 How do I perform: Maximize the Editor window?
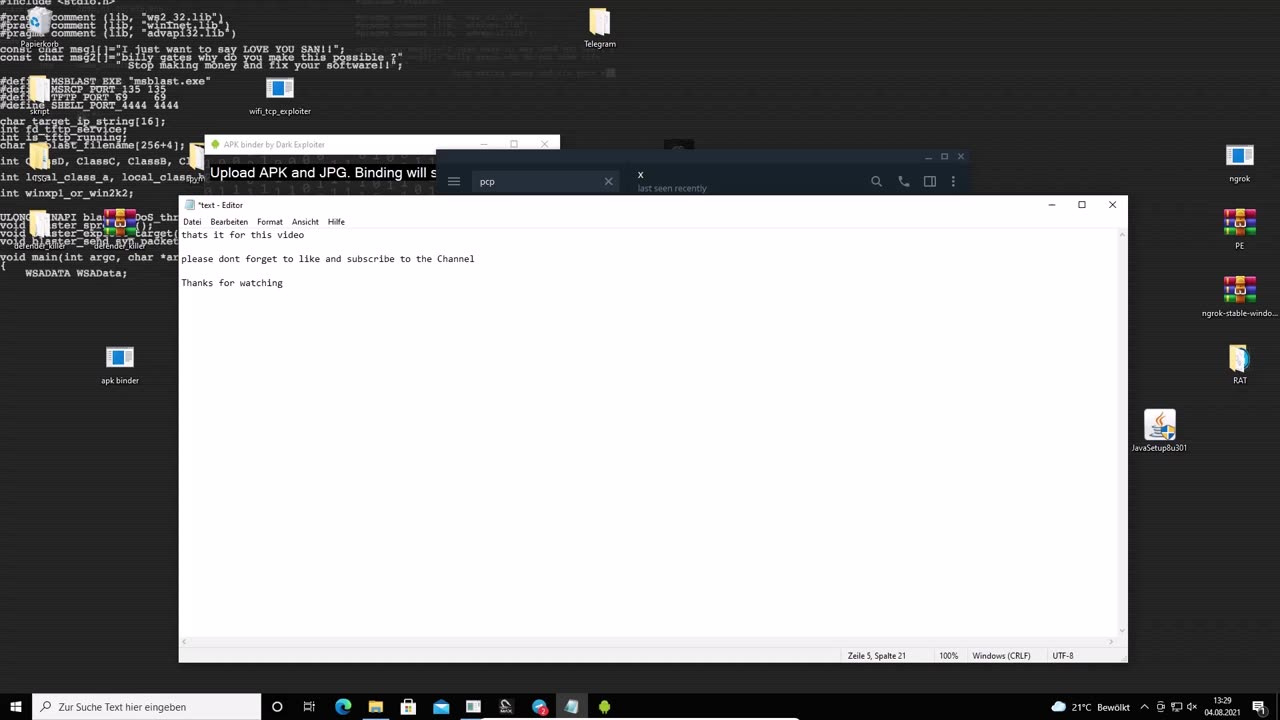[x=1081, y=205]
